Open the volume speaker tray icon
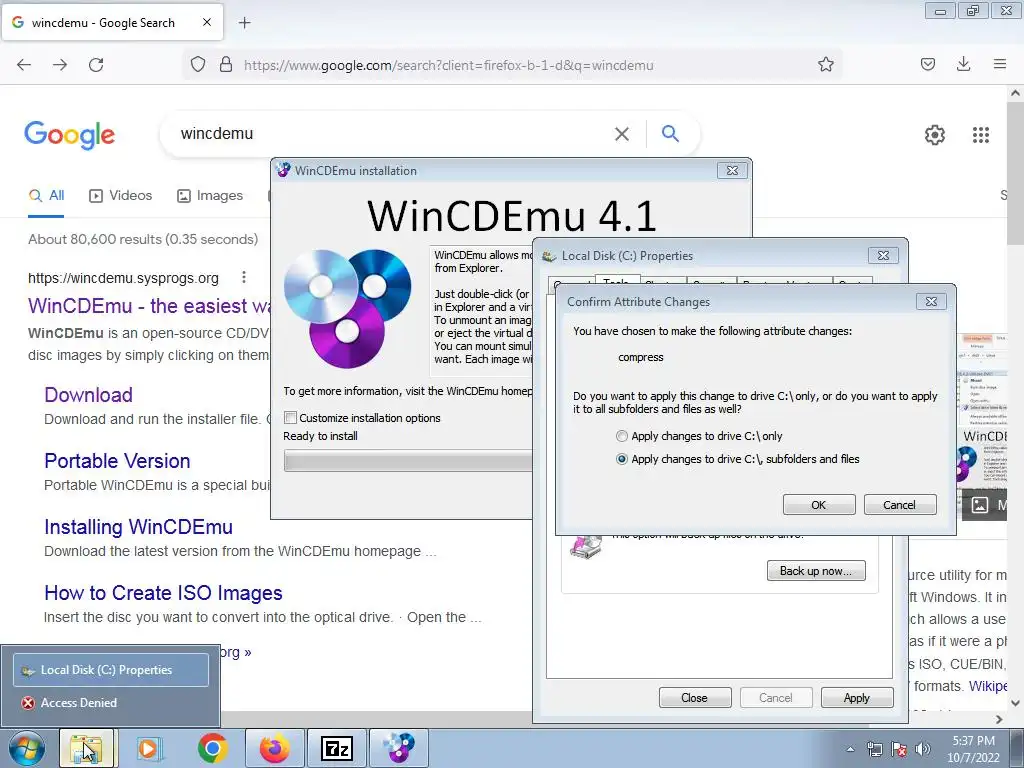This screenshot has width=1024, height=768. (923, 749)
